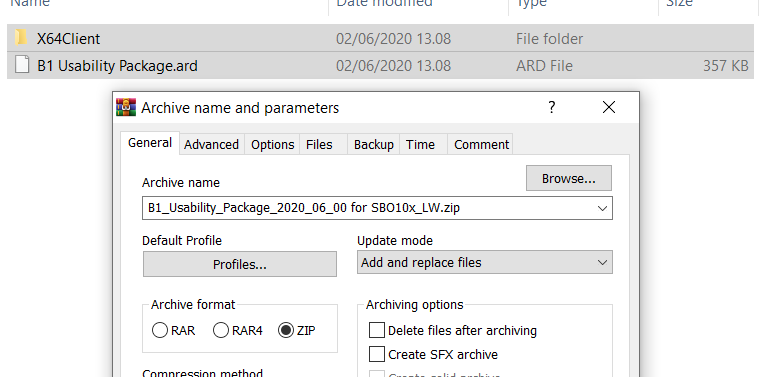
Task: Click the 357 KB size cell
Action: click(726, 66)
